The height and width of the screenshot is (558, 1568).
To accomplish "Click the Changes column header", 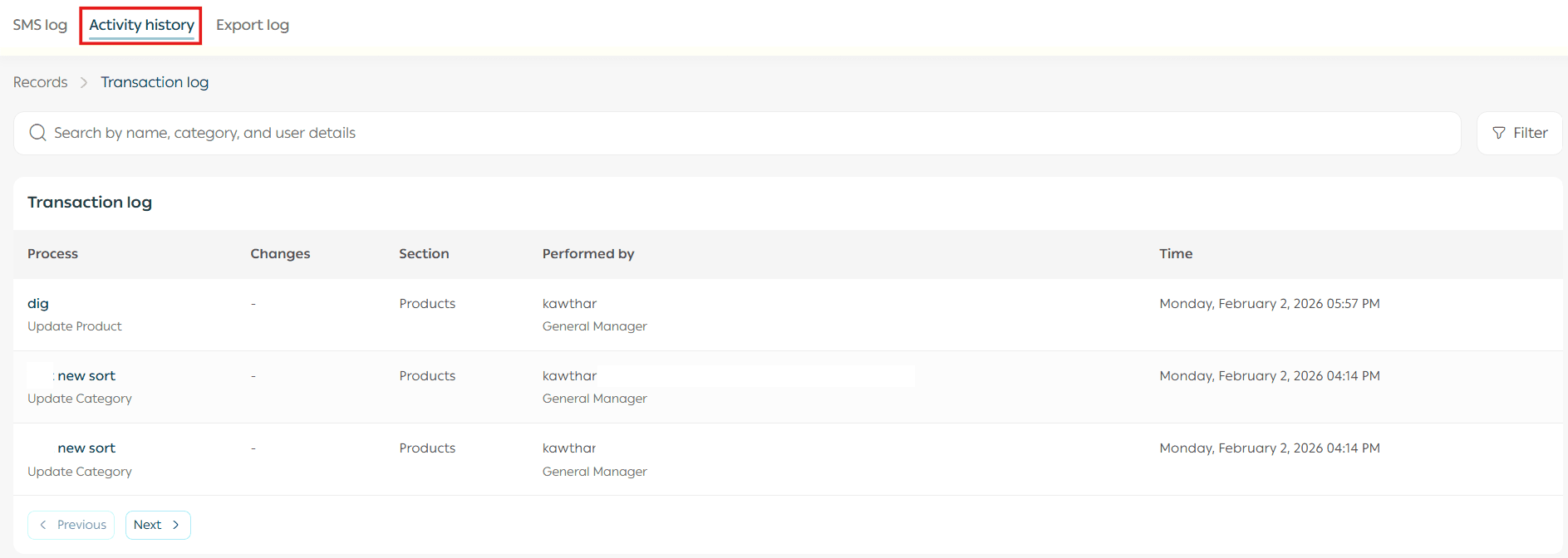I will [x=280, y=254].
